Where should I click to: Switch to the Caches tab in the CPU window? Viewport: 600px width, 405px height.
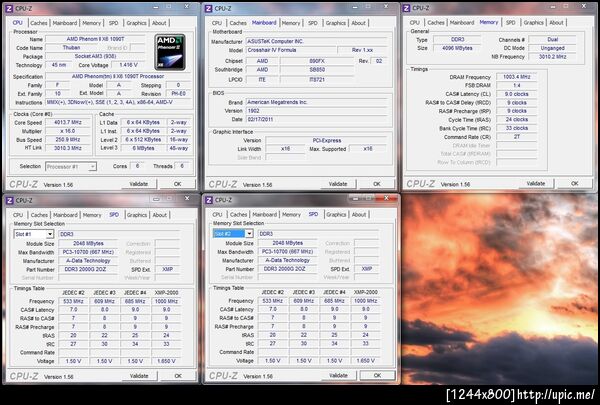tap(39, 23)
